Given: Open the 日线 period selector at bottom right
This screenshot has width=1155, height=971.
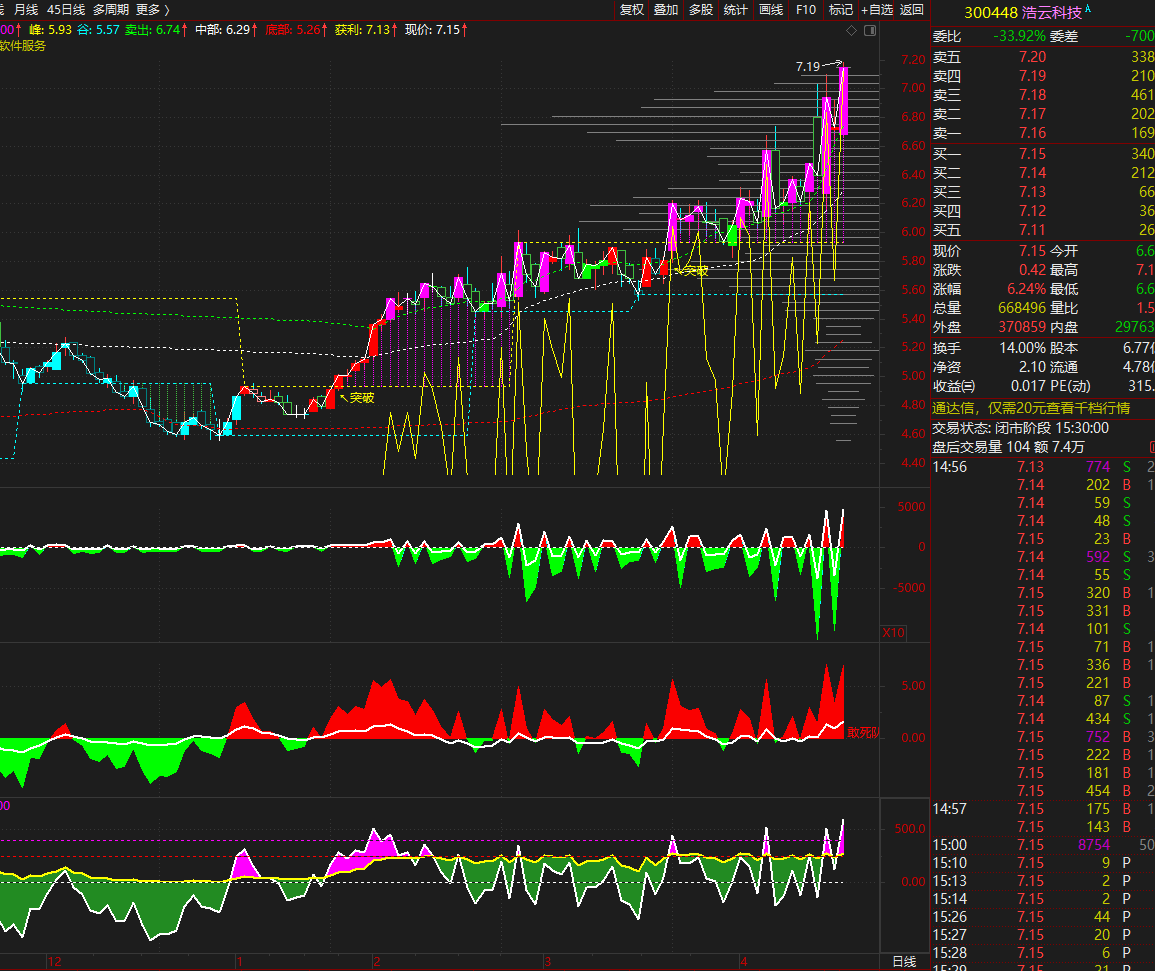Looking at the screenshot, I should pyautogui.click(x=904, y=961).
